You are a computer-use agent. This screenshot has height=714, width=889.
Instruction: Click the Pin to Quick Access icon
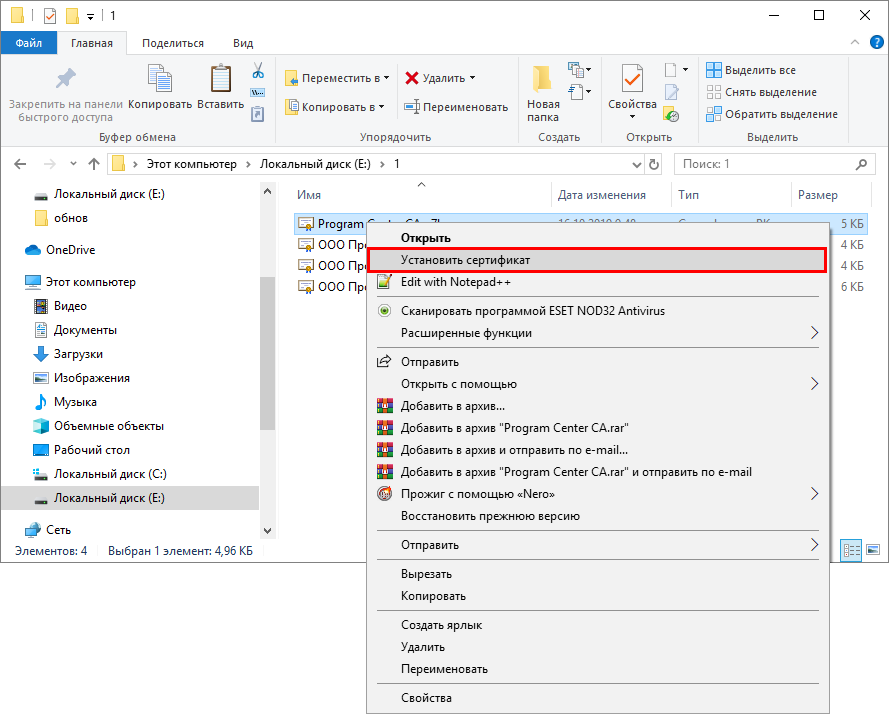point(65,80)
